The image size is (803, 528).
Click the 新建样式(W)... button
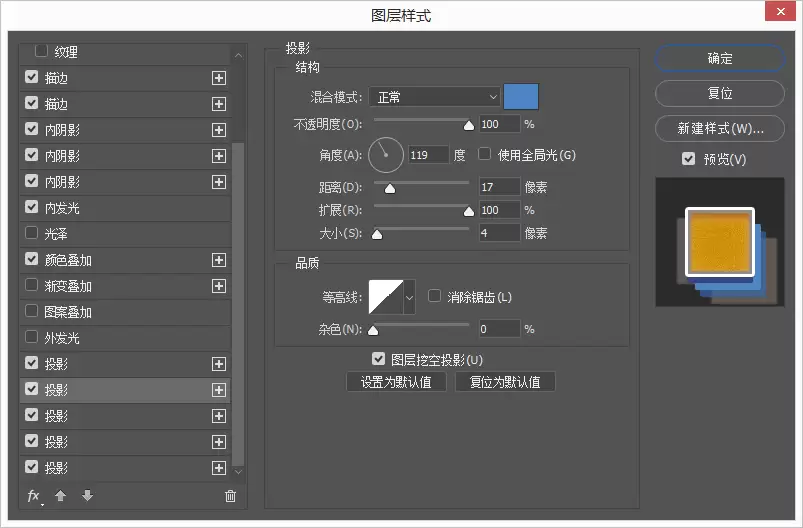click(720, 128)
